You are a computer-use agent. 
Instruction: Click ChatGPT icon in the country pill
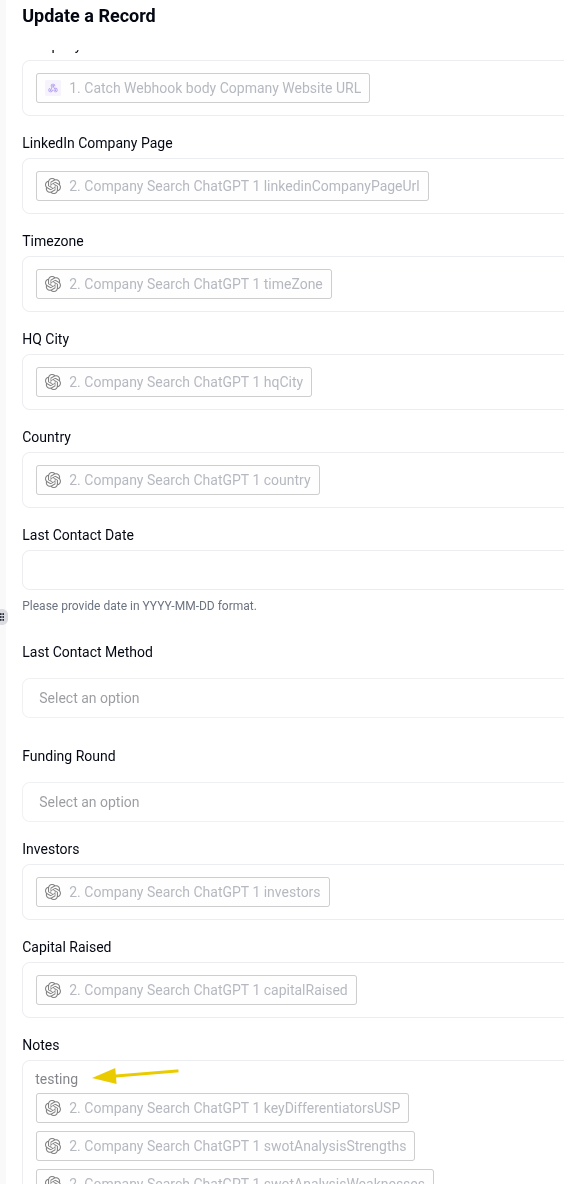tap(53, 479)
